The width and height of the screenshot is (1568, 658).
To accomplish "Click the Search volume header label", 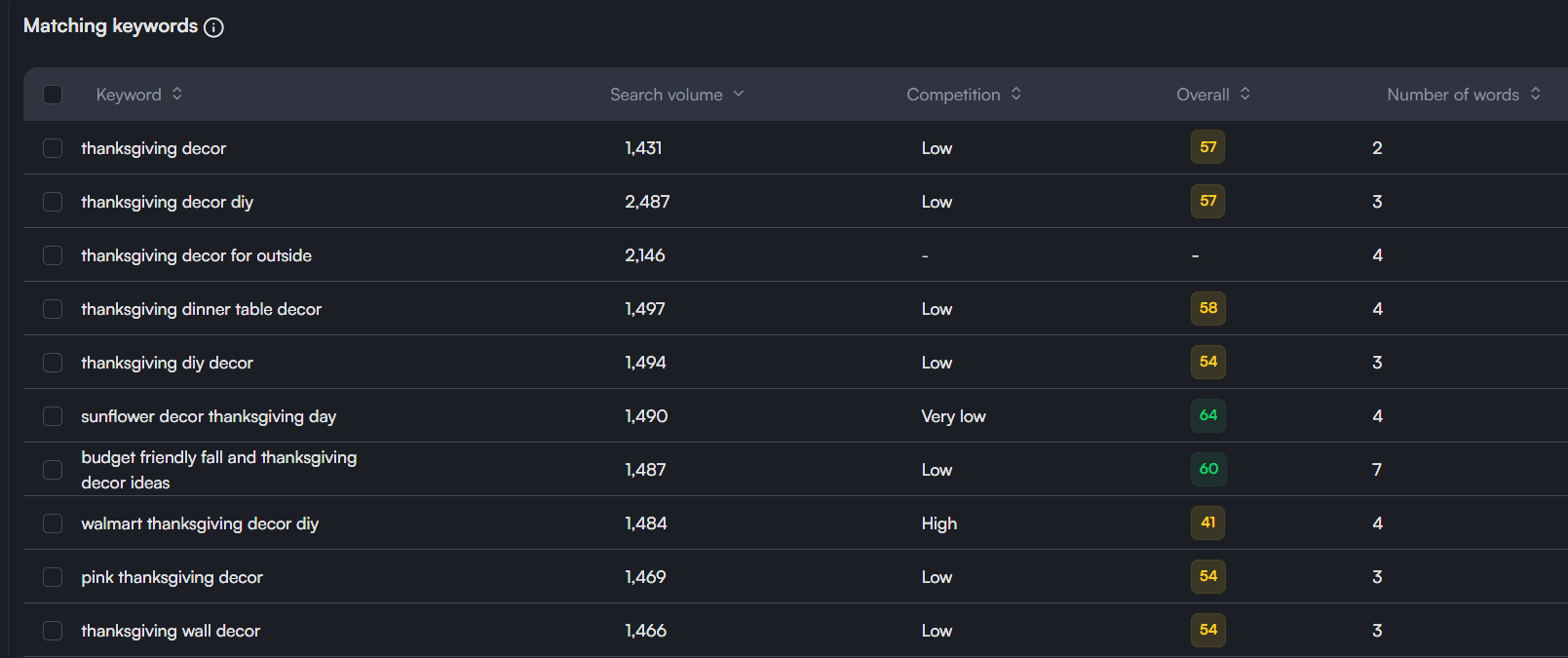I will coord(667,95).
